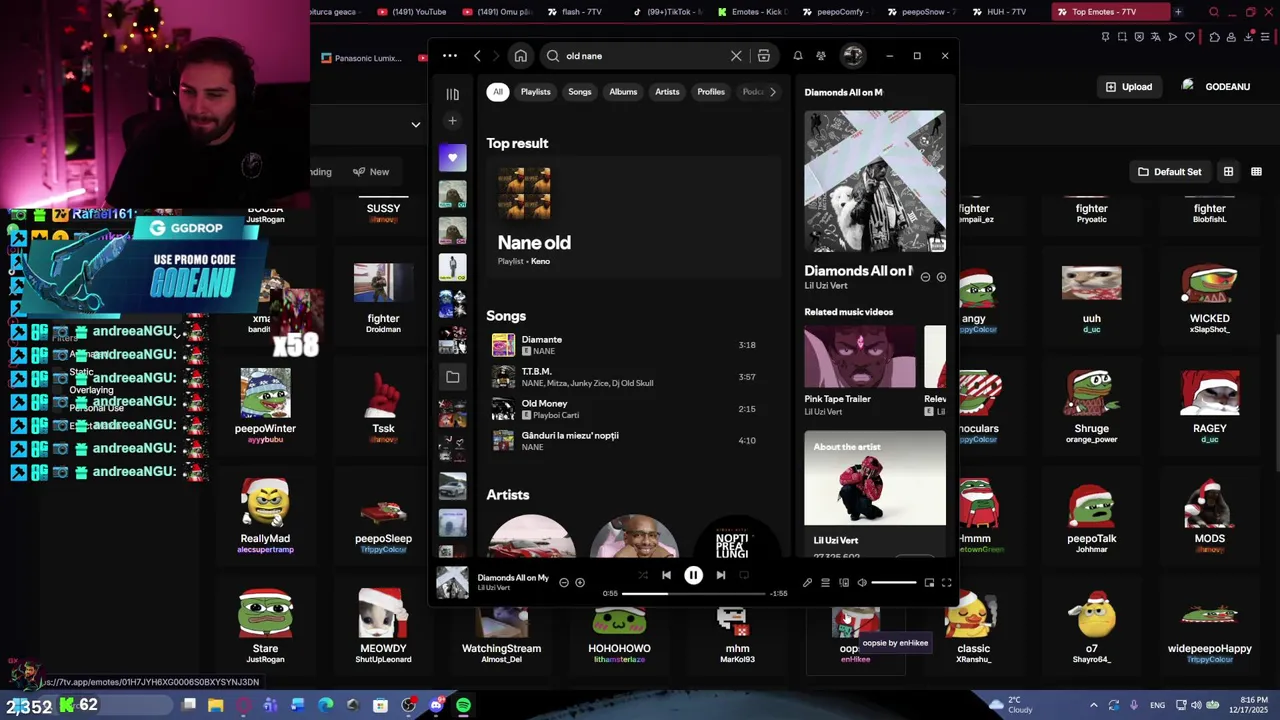Image resolution: width=1280 pixels, height=720 pixels.
Task: Open Spotify Friend Activity icon
Action: (x=821, y=56)
